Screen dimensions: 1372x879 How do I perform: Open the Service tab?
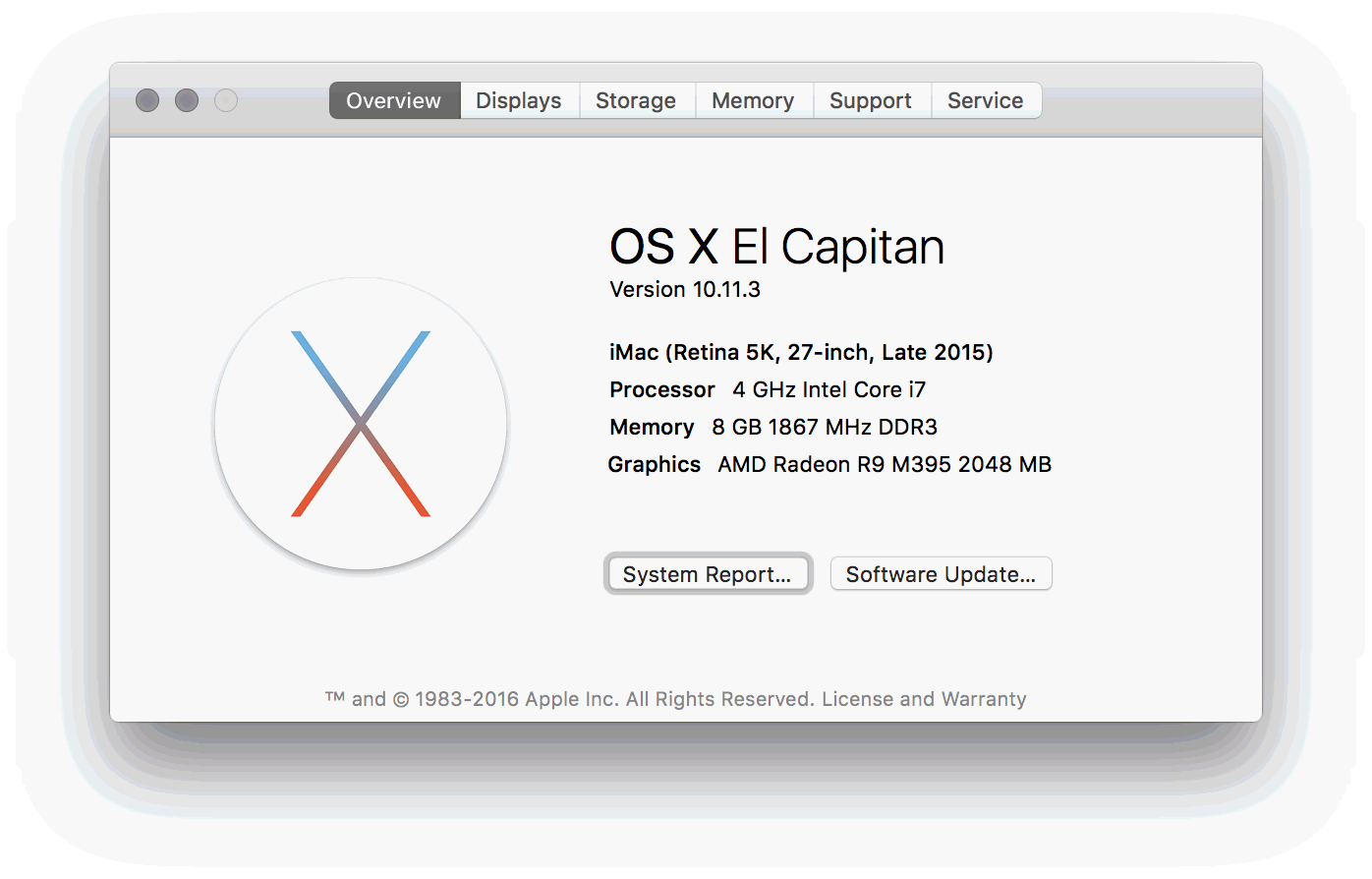click(x=986, y=99)
